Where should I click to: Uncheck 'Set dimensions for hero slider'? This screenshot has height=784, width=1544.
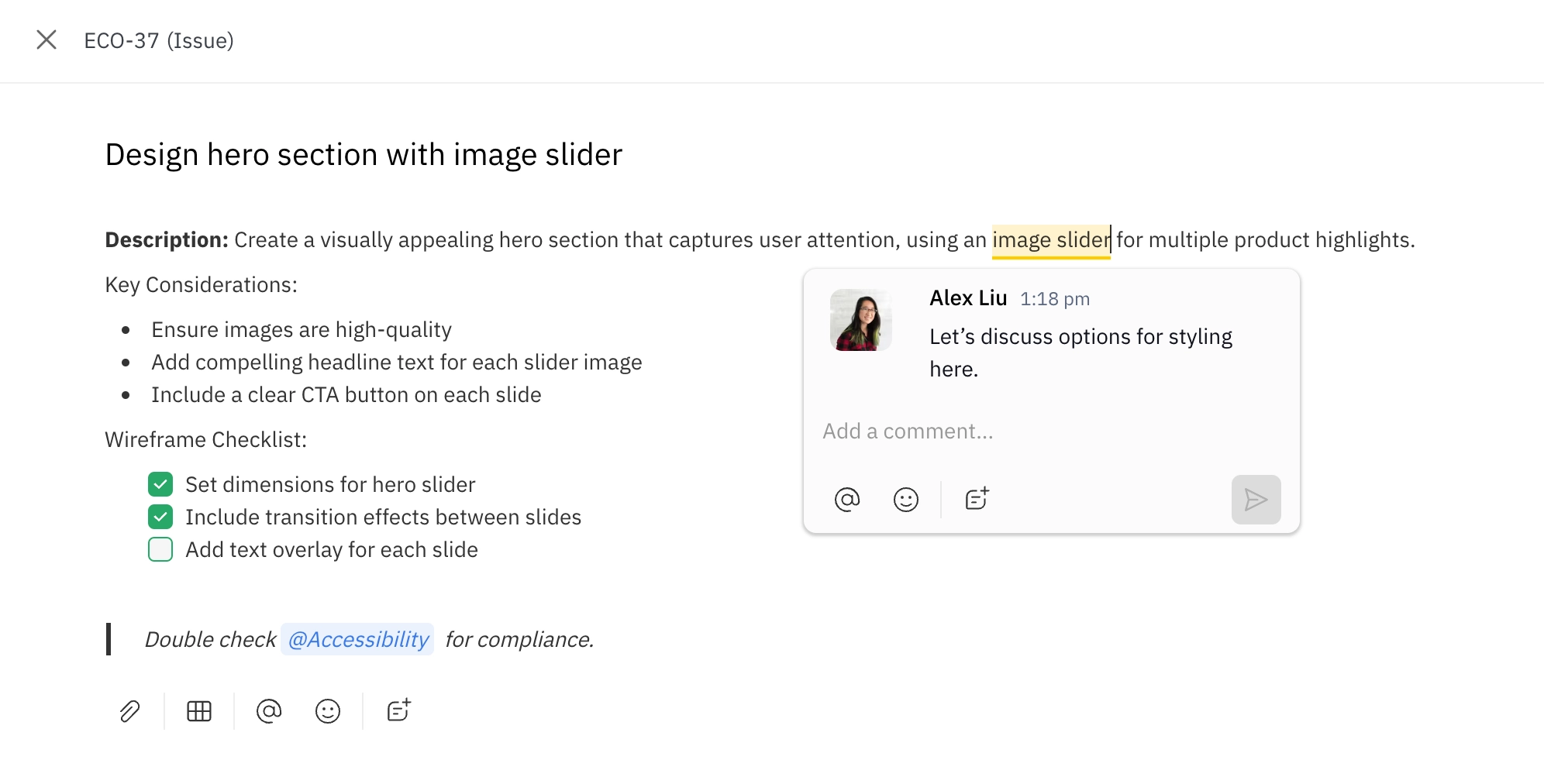(x=160, y=484)
